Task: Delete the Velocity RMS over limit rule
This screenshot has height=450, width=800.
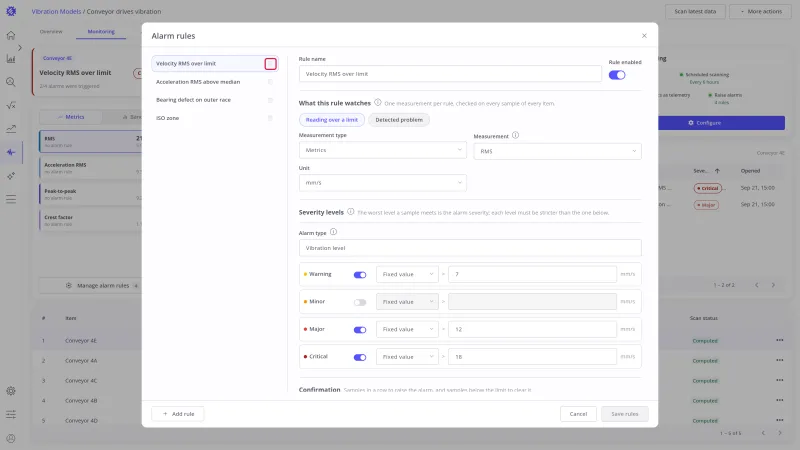Action: point(270,64)
